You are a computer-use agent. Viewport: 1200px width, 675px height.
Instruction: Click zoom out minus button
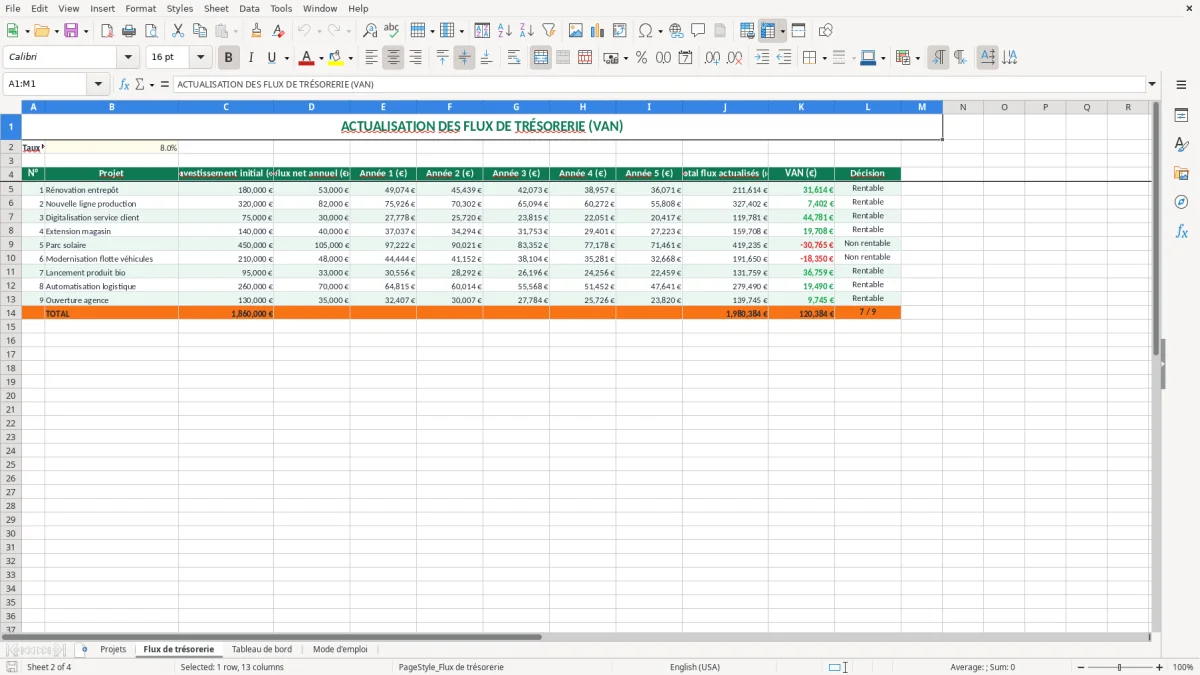[1081, 667]
